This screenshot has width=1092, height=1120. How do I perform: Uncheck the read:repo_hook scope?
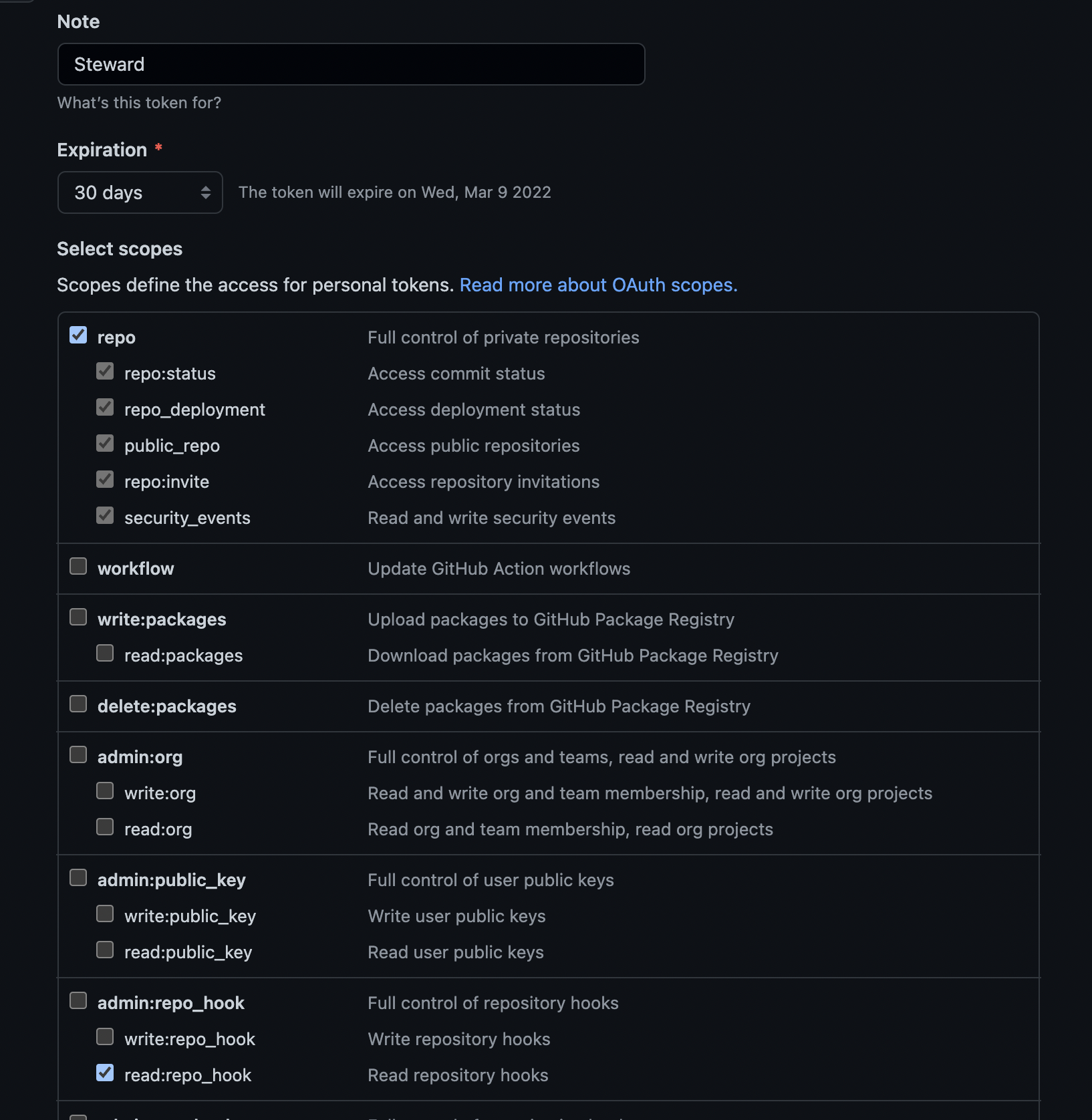click(x=105, y=1073)
